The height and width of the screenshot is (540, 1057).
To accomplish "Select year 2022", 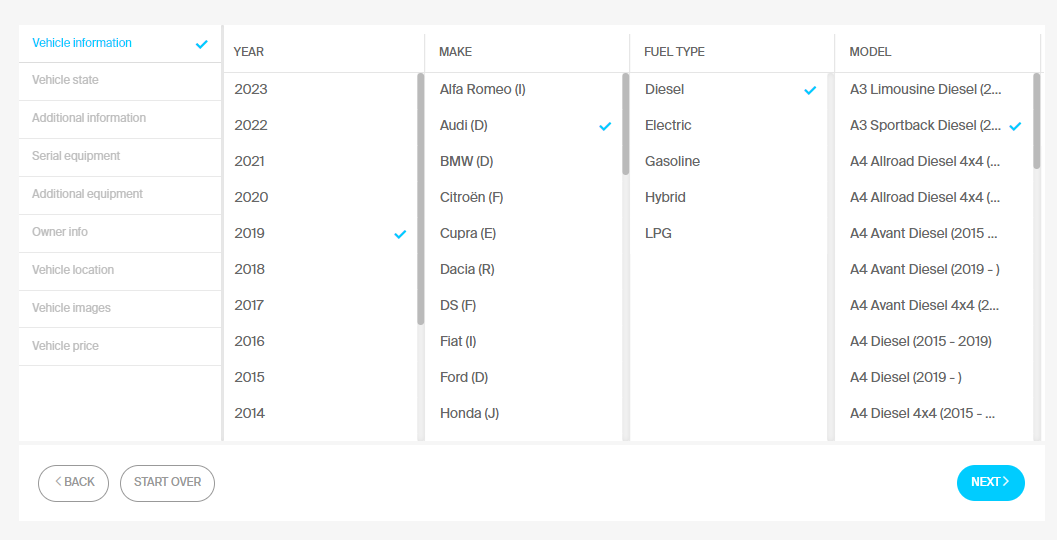I will point(320,125).
